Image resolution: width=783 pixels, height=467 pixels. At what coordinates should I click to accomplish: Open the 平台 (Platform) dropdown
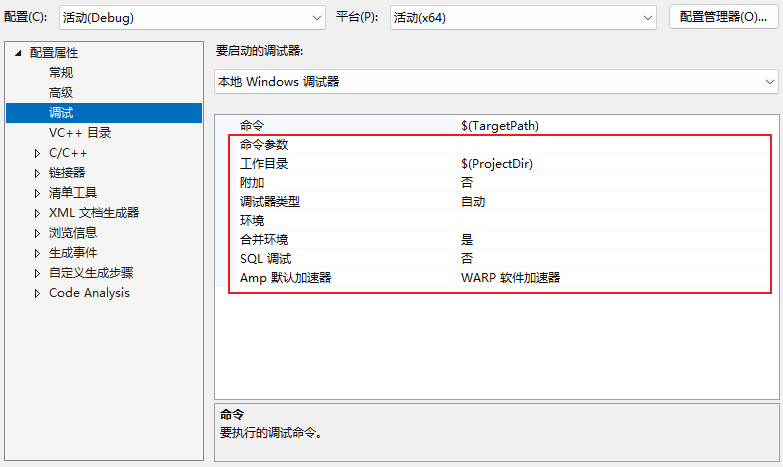point(521,17)
